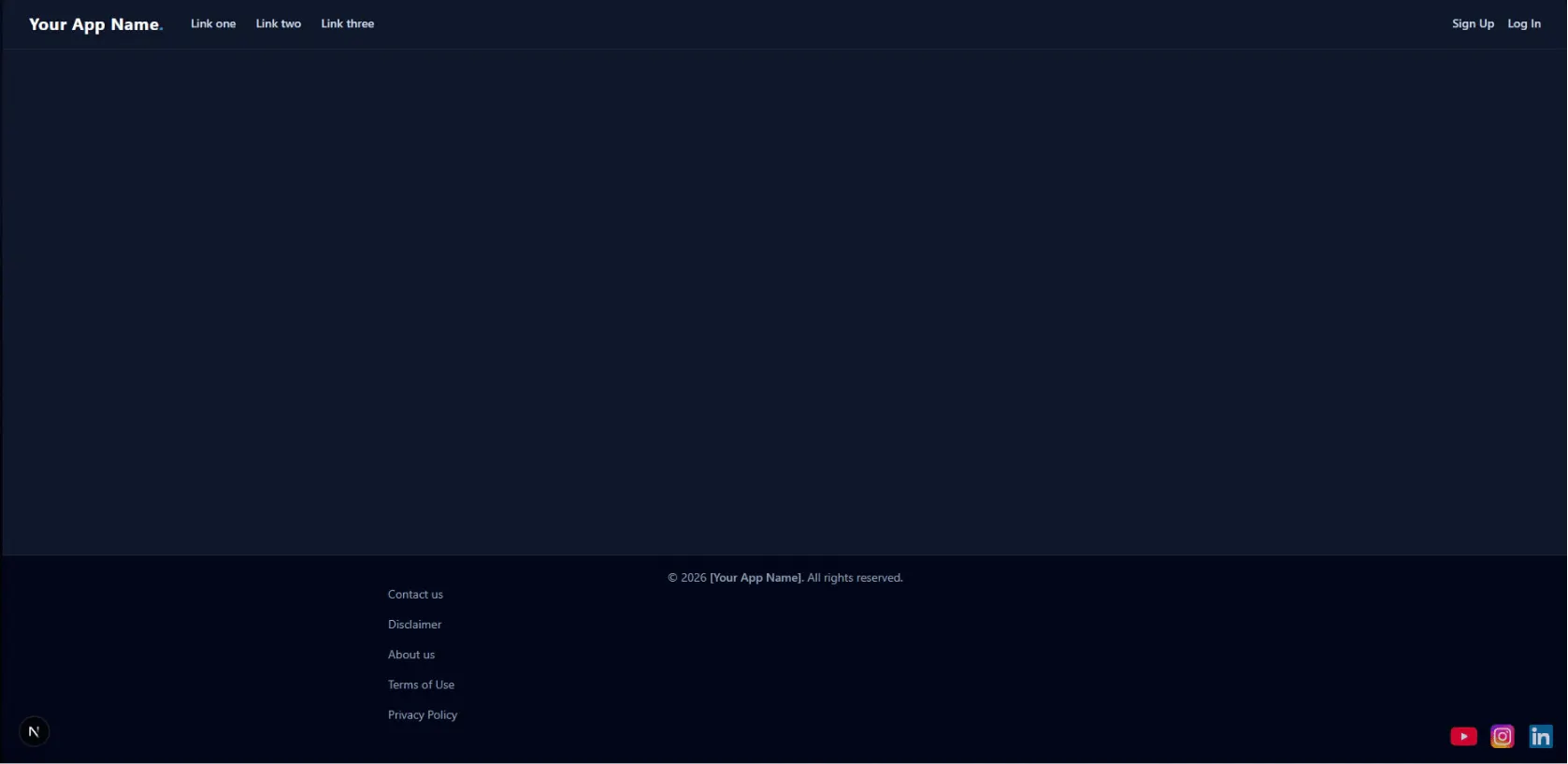Click the Log In button
Image resolution: width=1568 pixels, height=764 pixels.
pyautogui.click(x=1524, y=24)
